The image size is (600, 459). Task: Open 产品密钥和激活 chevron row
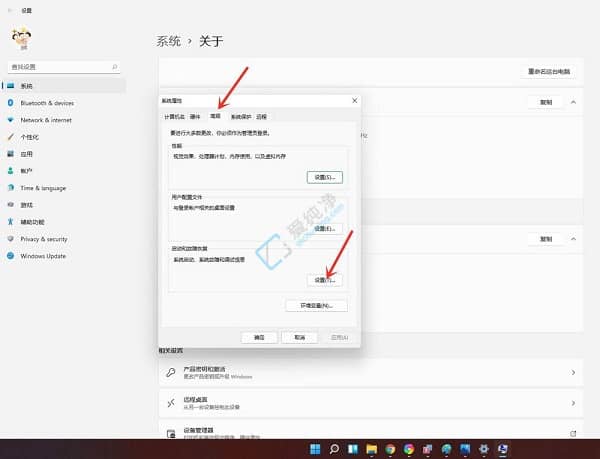pyautogui.click(x=371, y=373)
